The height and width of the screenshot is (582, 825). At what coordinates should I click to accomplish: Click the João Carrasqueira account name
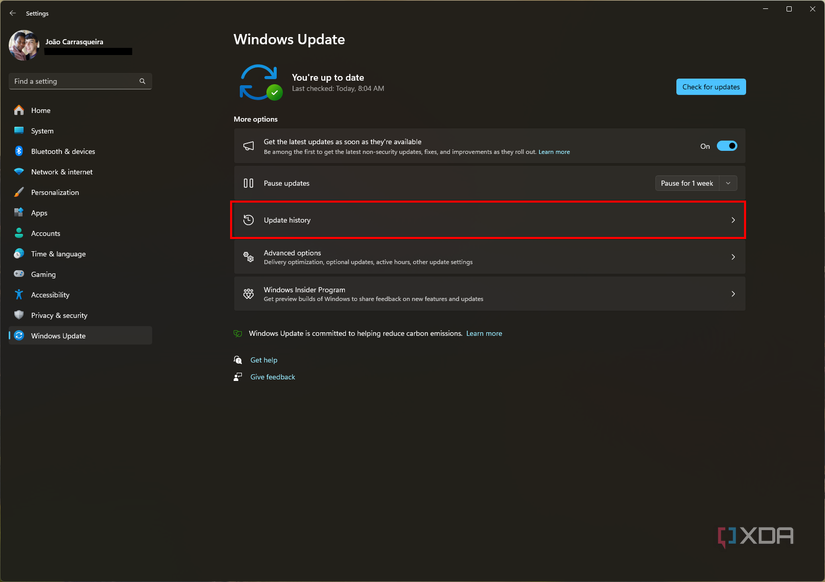tap(74, 42)
